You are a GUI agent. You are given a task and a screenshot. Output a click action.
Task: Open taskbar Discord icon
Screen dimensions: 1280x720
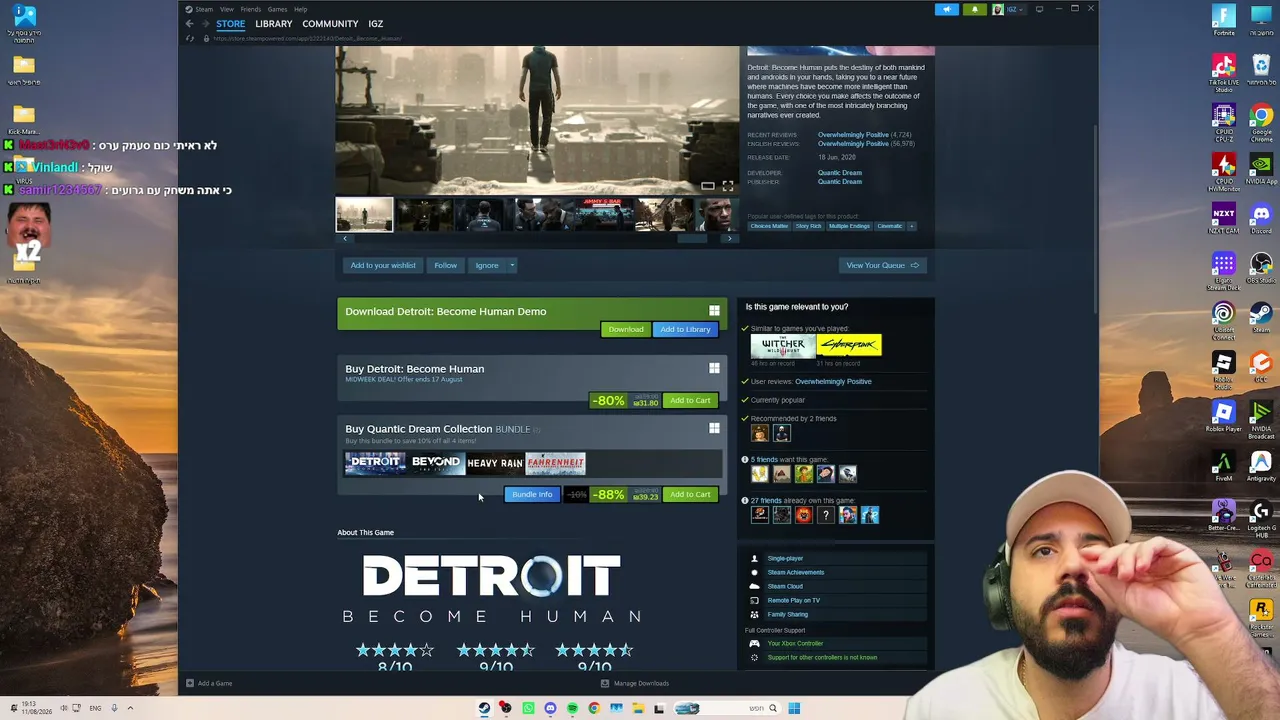pos(550,708)
